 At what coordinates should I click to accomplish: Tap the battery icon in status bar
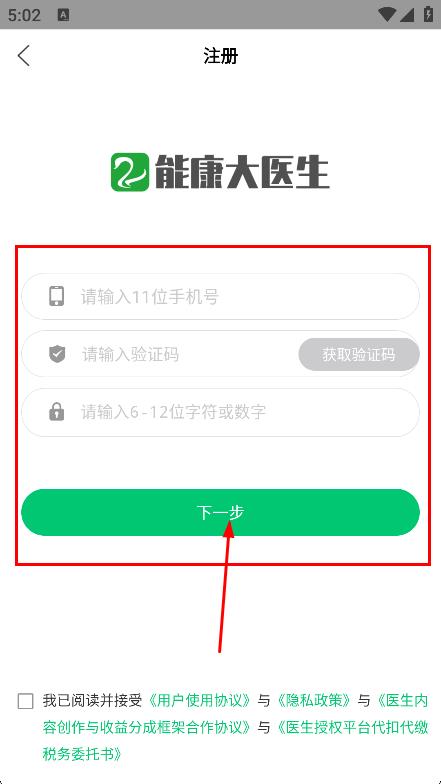pos(428,14)
